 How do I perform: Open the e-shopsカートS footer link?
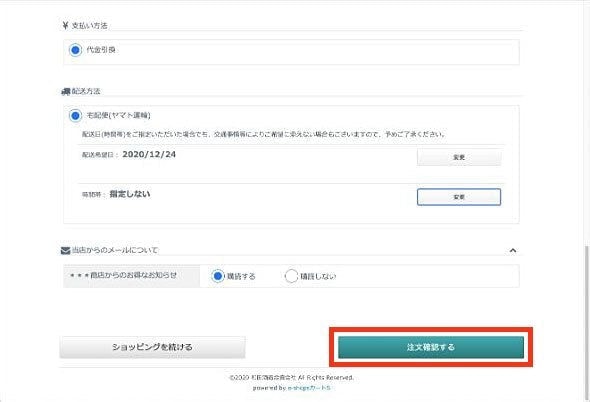click(309, 388)
